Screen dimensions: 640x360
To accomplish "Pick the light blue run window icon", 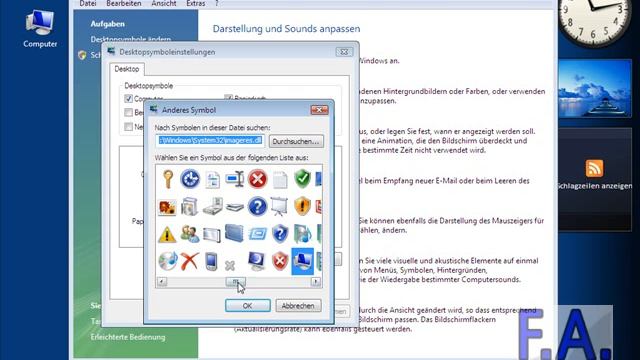I will click(258, 234).
